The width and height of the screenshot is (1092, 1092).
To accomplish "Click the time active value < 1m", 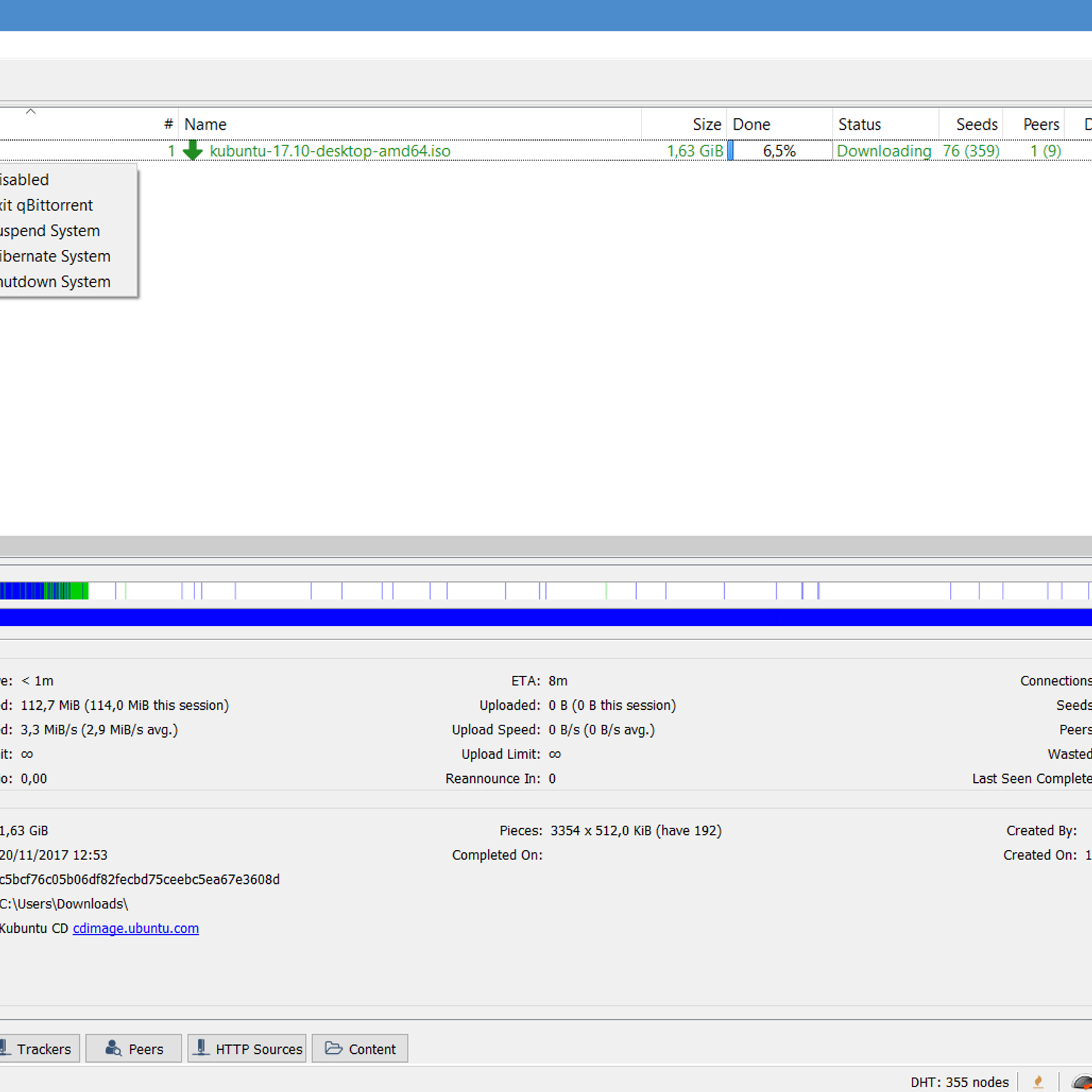I will 37,680.
